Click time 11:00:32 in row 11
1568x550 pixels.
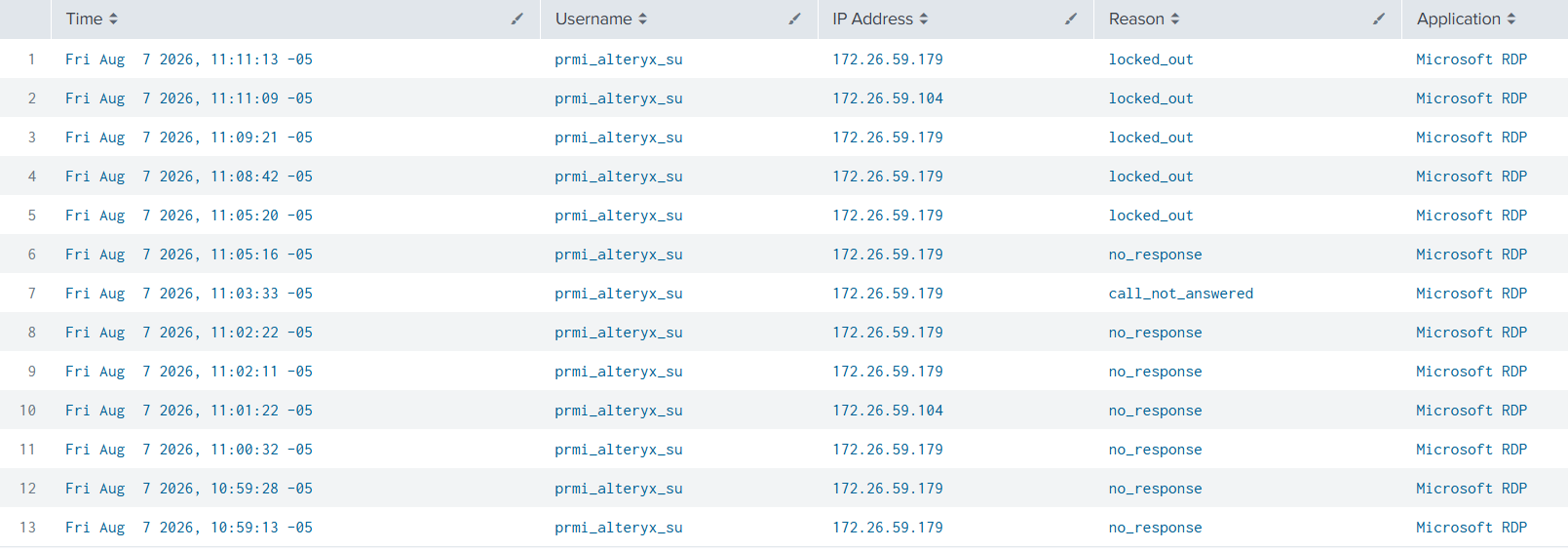pyautogui.click(x=189, y=450)
